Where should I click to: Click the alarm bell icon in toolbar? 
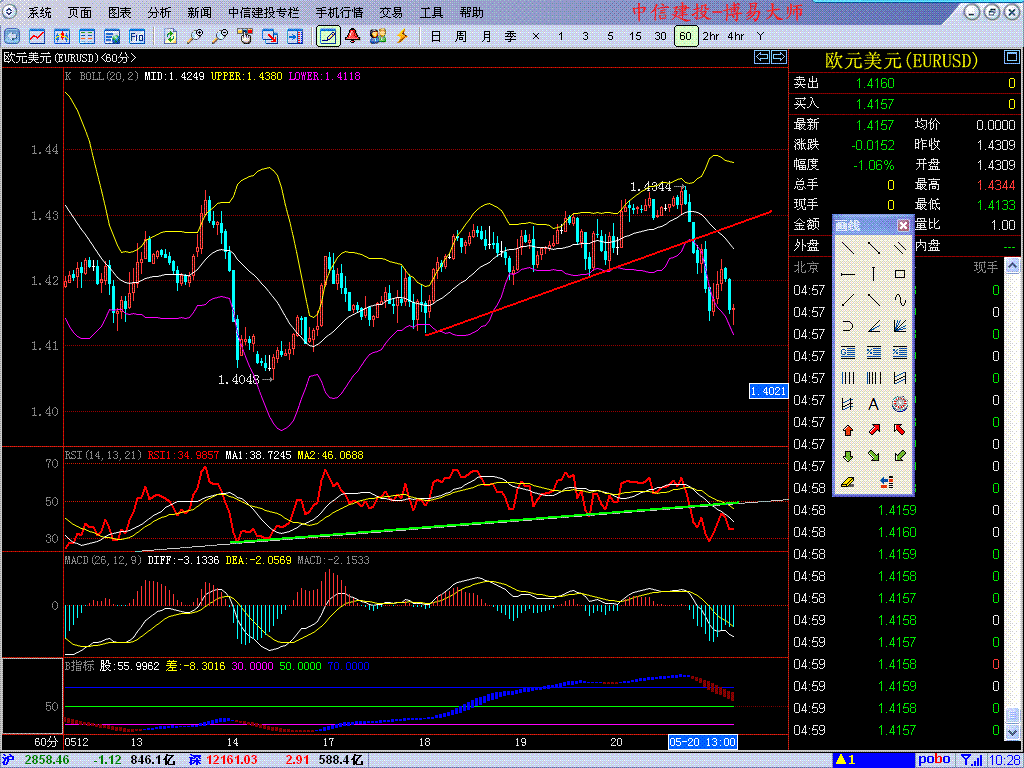click(352, 36)
